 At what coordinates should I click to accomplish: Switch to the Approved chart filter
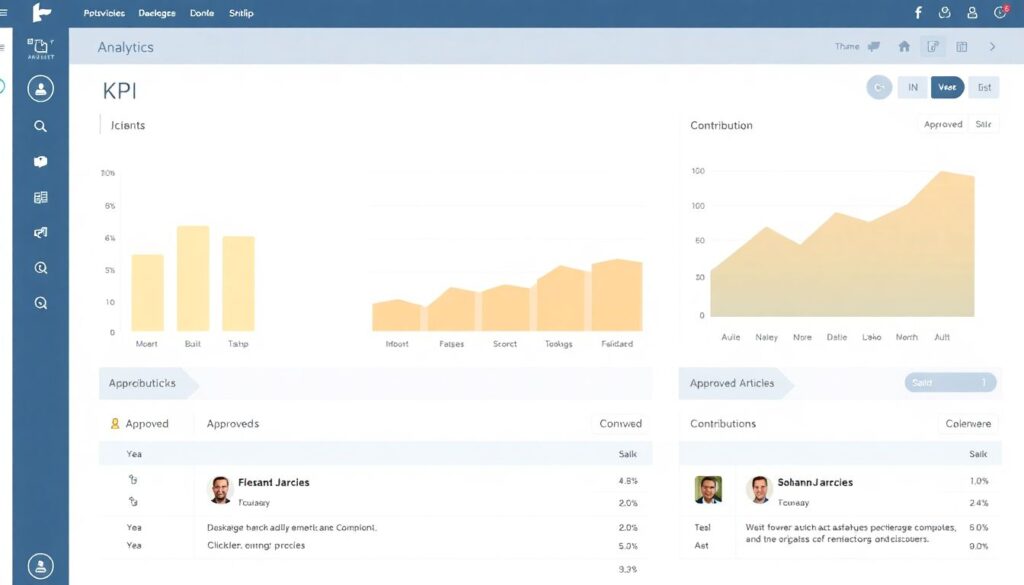(x=942, y=125)
